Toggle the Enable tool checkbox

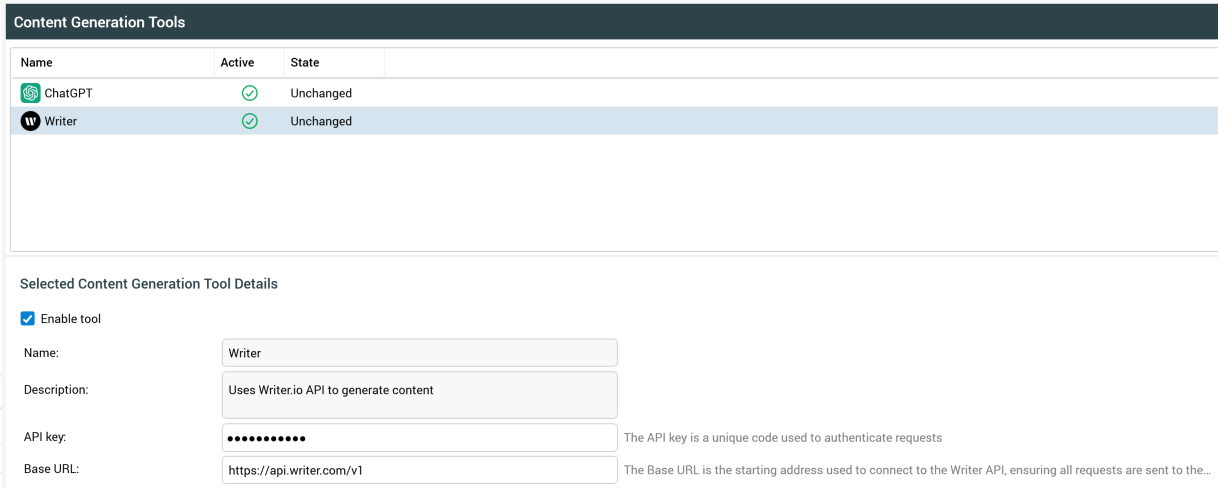coord(28,319)
